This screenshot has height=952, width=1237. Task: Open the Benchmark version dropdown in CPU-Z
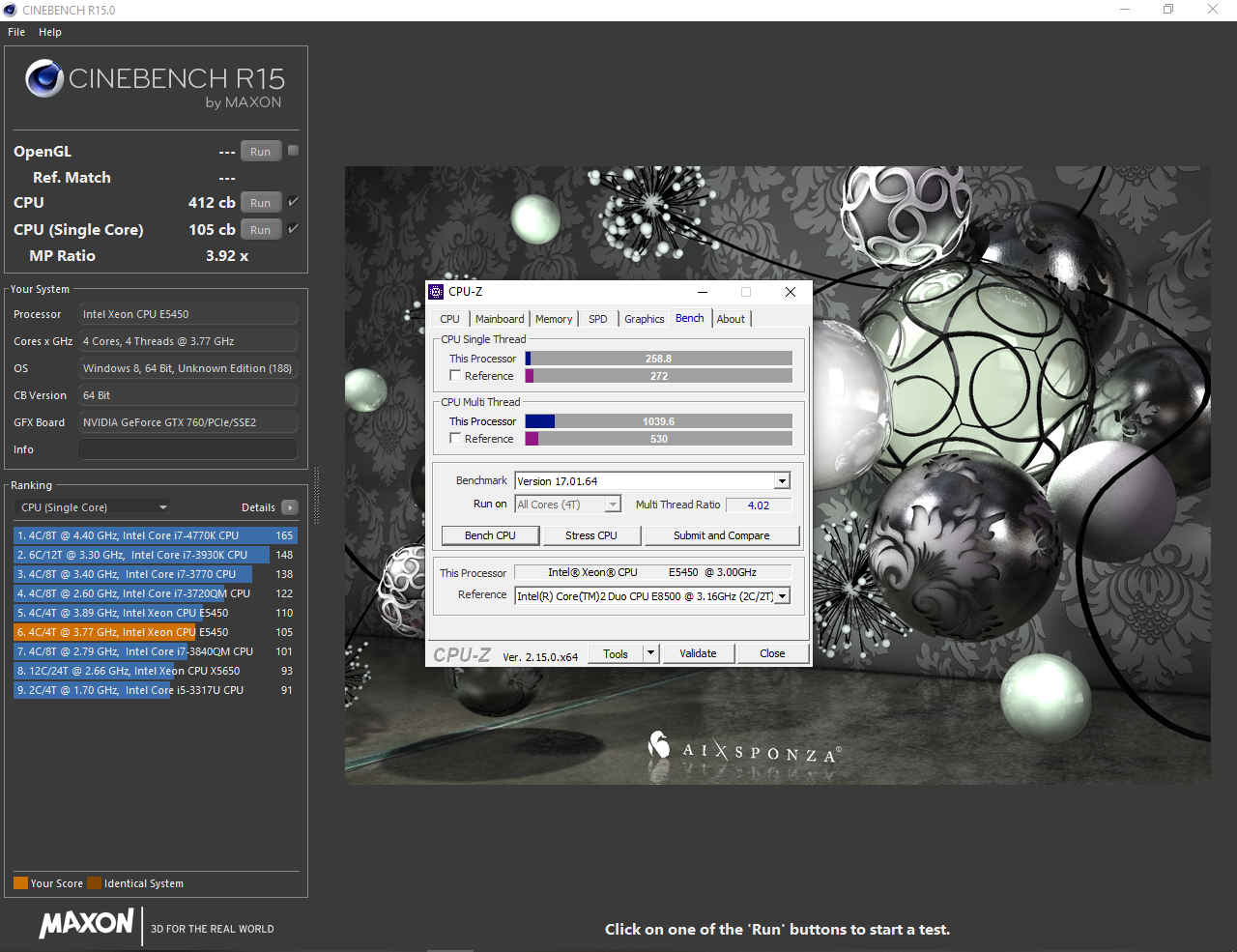[x=782, y=481]
